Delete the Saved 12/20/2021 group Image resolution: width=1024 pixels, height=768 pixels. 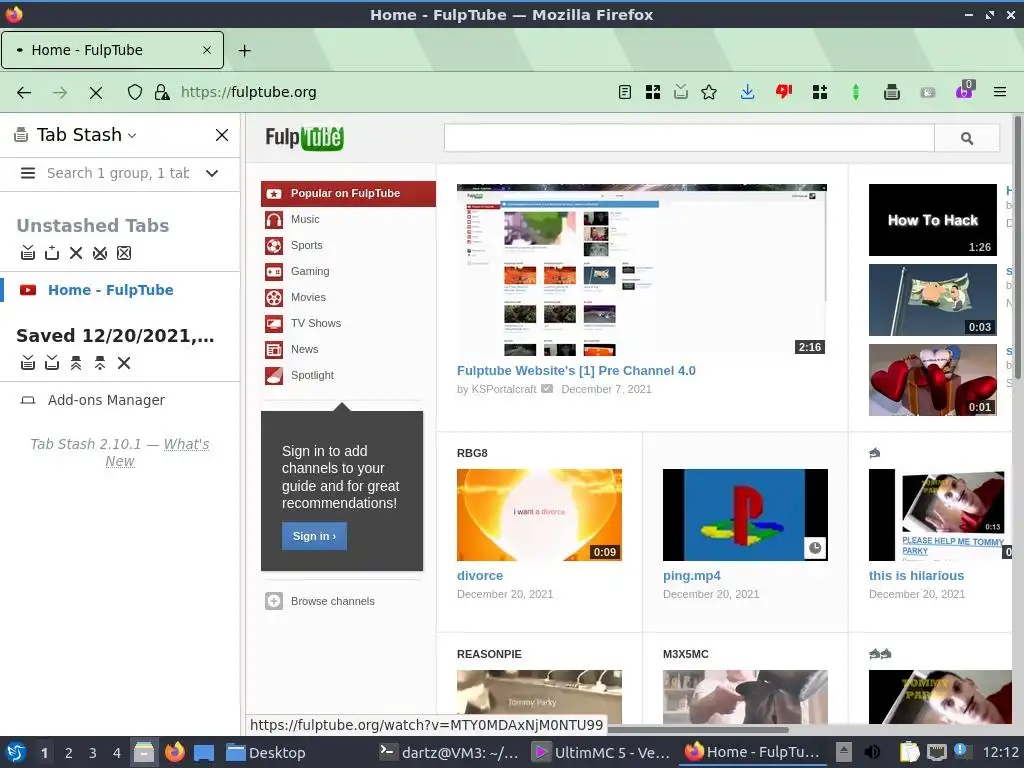[124, 363]
